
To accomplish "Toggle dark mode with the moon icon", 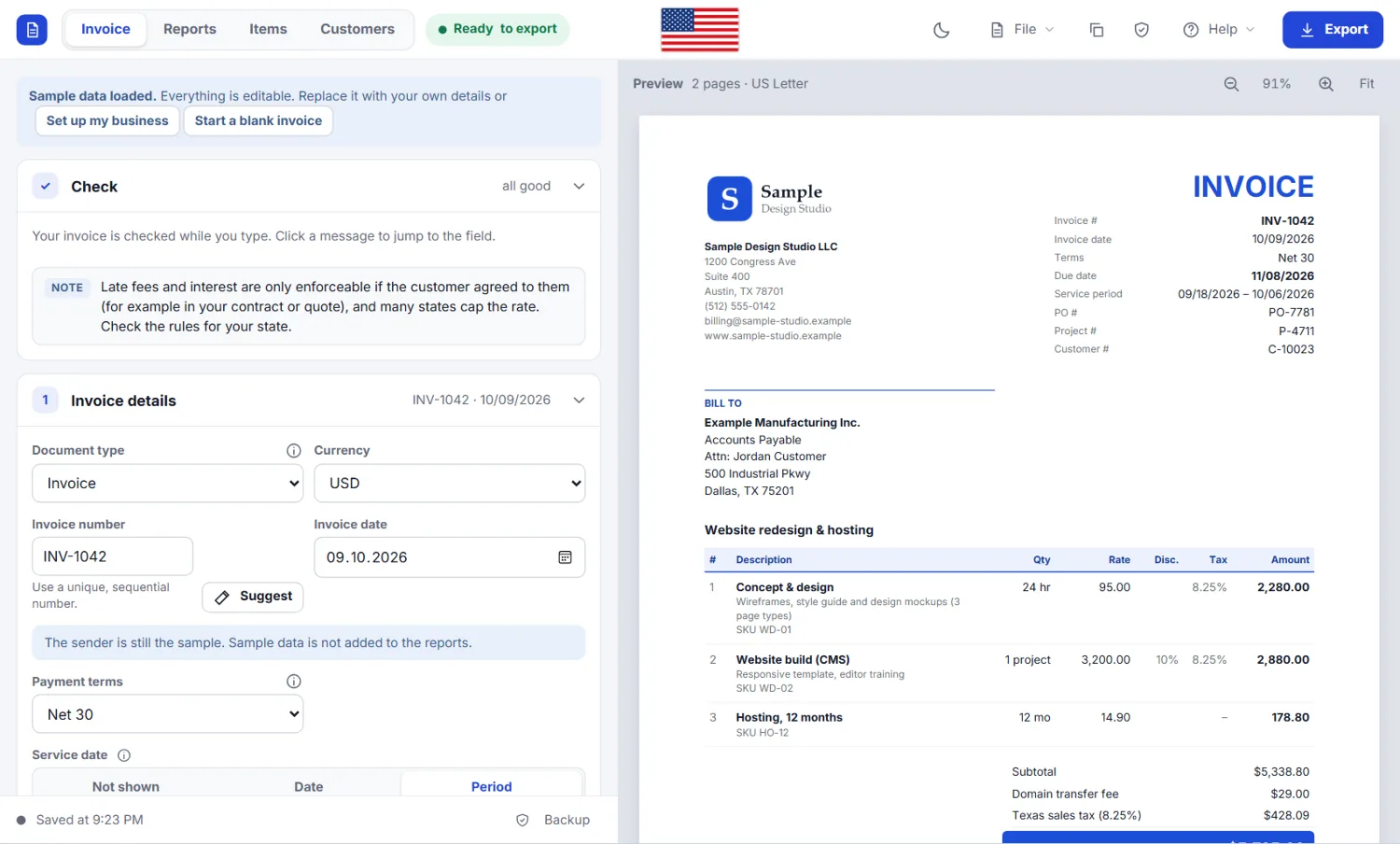I will pos(942,30).
